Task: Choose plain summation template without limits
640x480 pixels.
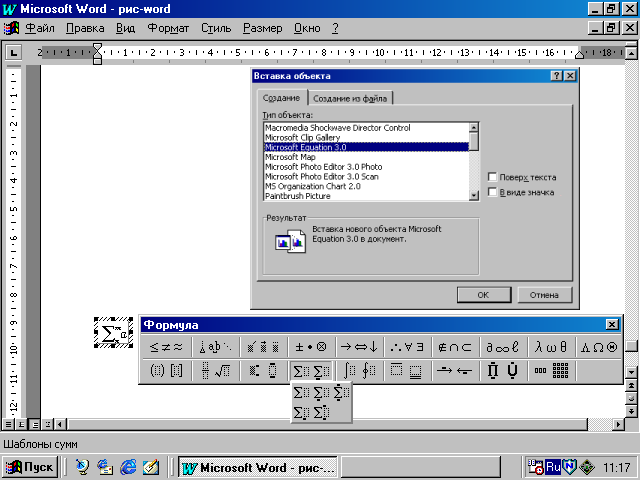Action: click(301, 393)
